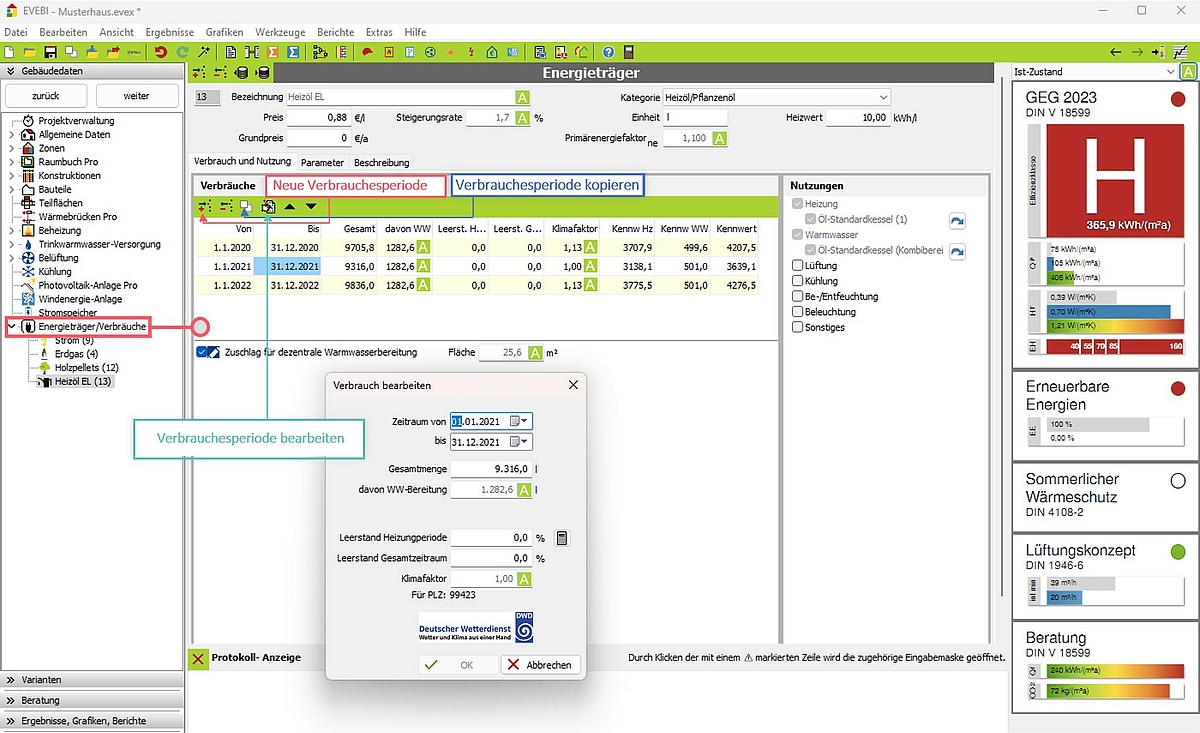Add new consumption period icon
1200x733 pixels.
coord(204,207)
